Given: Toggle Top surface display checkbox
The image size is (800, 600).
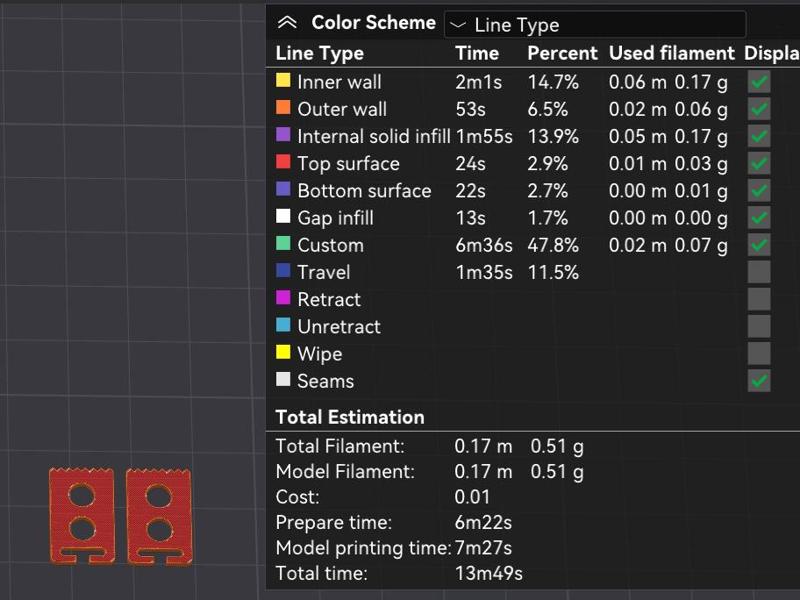Looking at the screenshot, I should click(759, 163).
